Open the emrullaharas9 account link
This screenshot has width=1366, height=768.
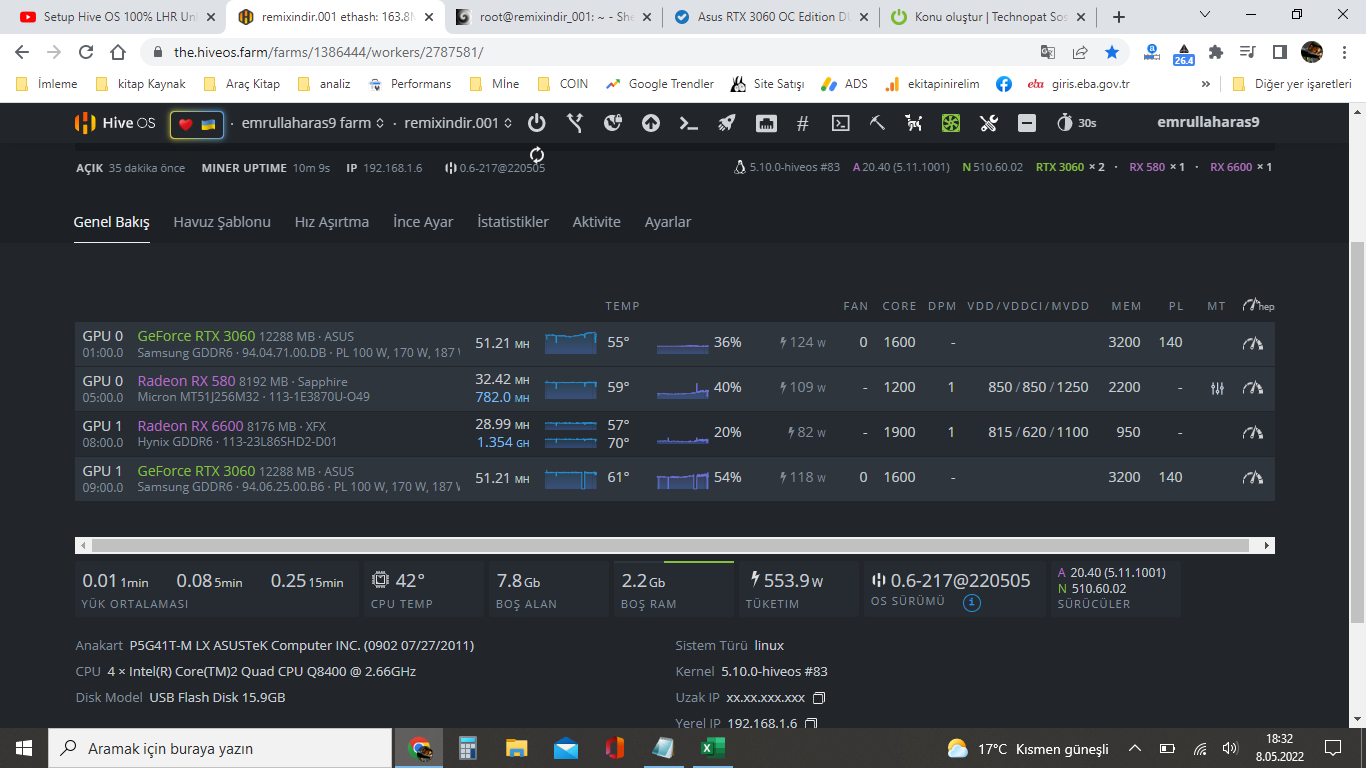click(x=1208, y=123)
